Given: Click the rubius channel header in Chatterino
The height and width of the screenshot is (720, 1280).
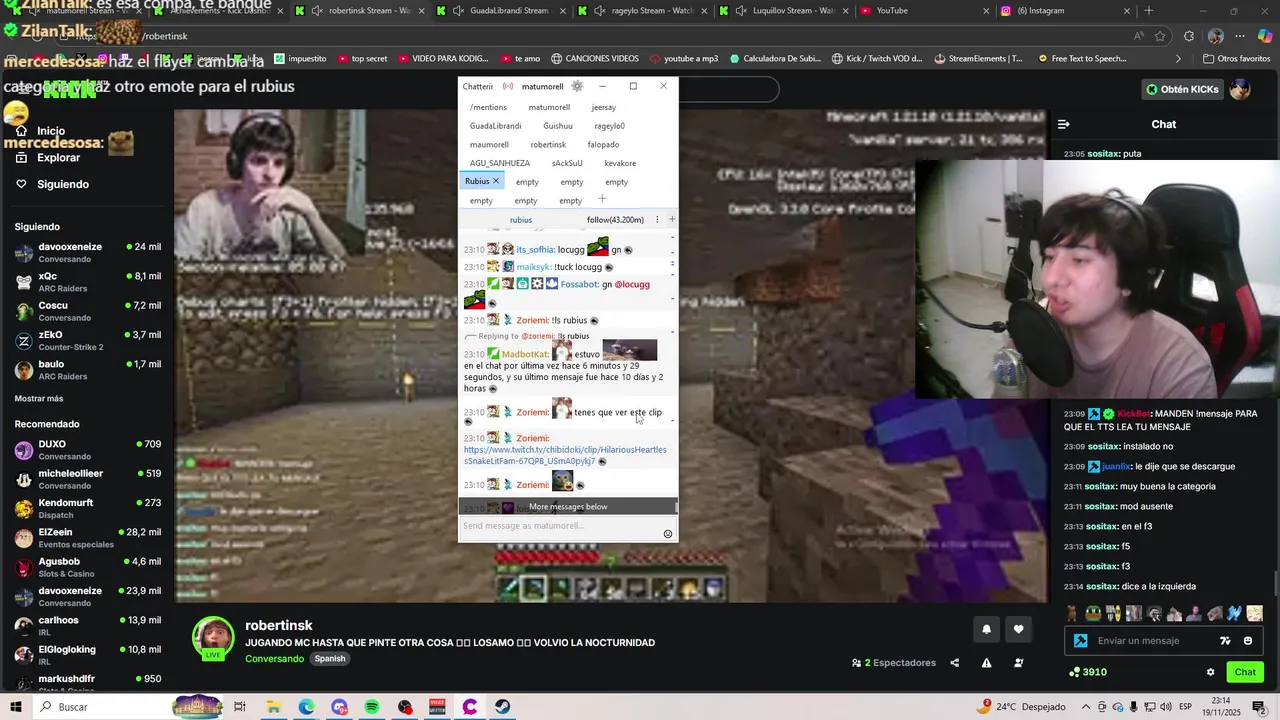Looking at the screenshot, I should tap(521, 220).
